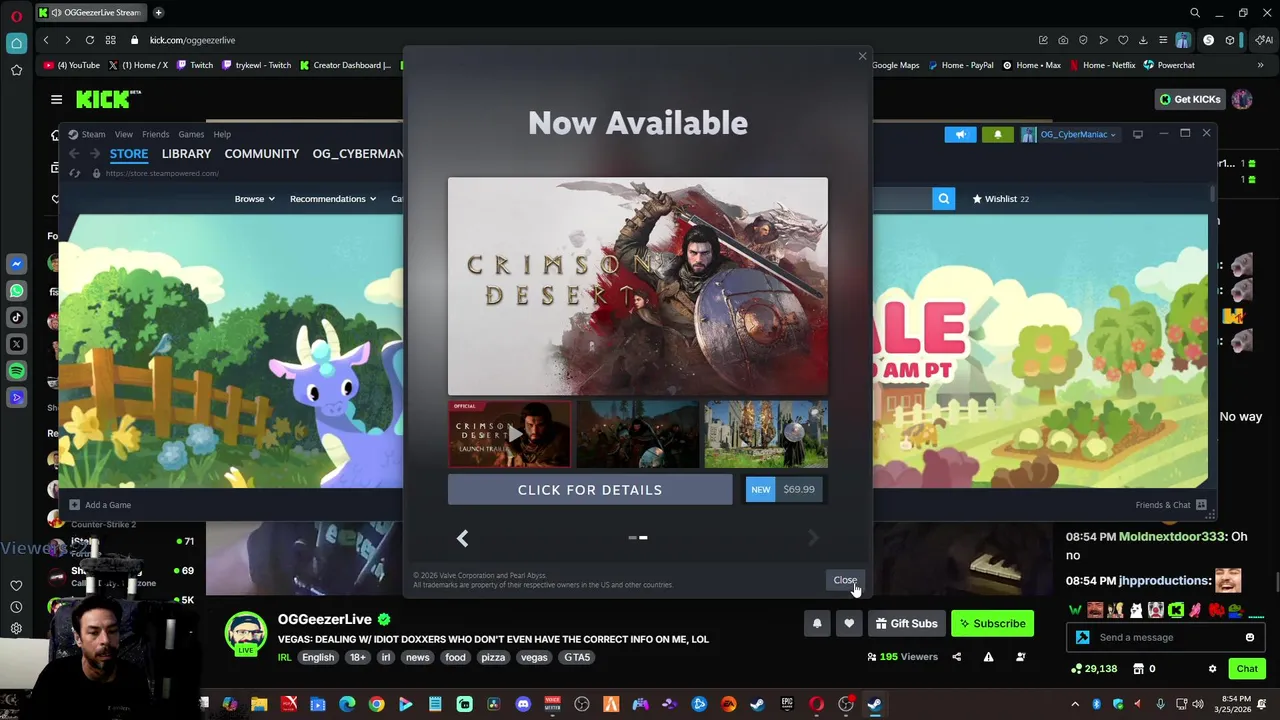Click share stream icon
The width and height of the screenshot is (1280, 720).
956,657
